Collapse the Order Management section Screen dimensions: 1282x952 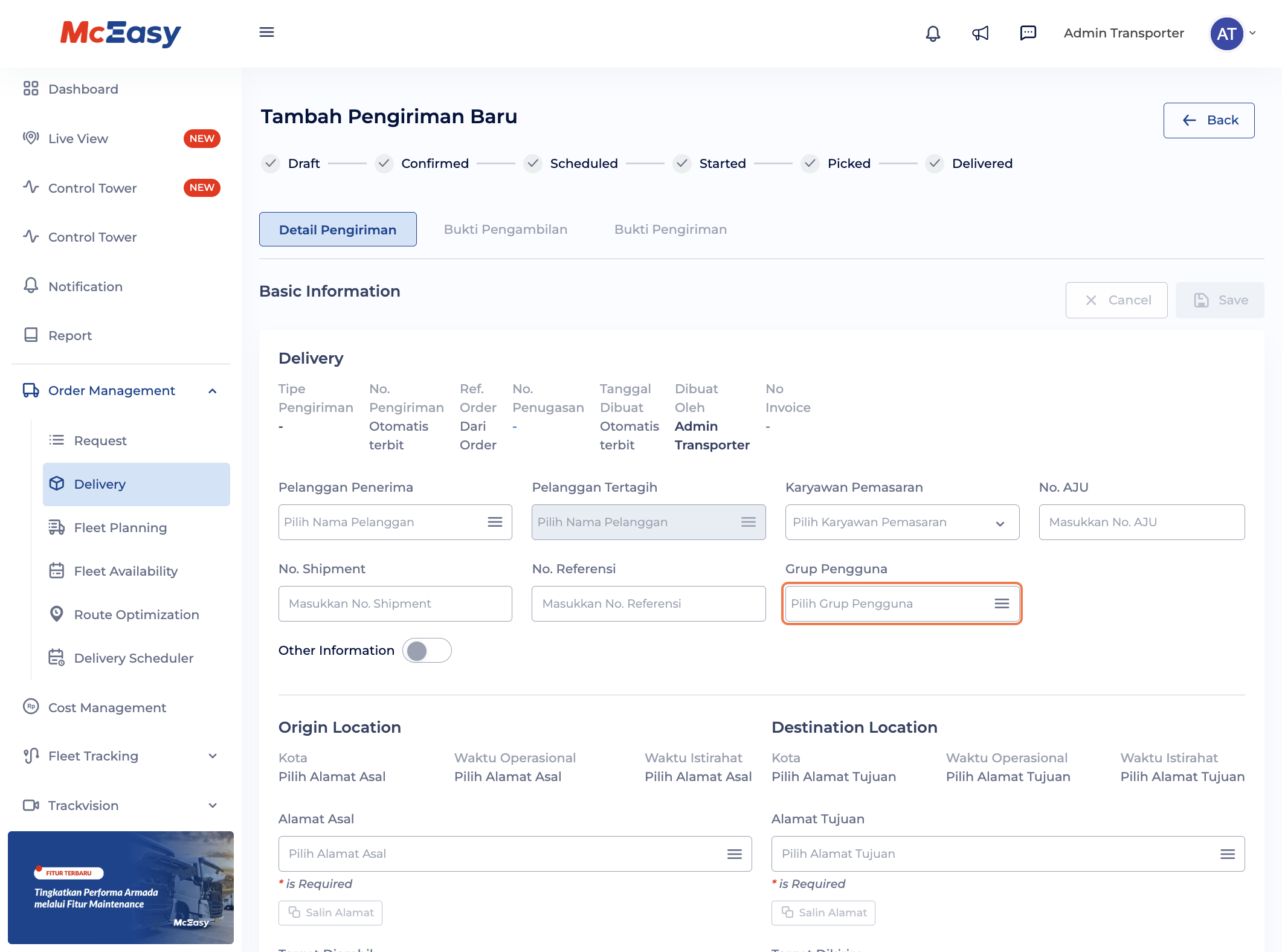click(x=213, y=391)
